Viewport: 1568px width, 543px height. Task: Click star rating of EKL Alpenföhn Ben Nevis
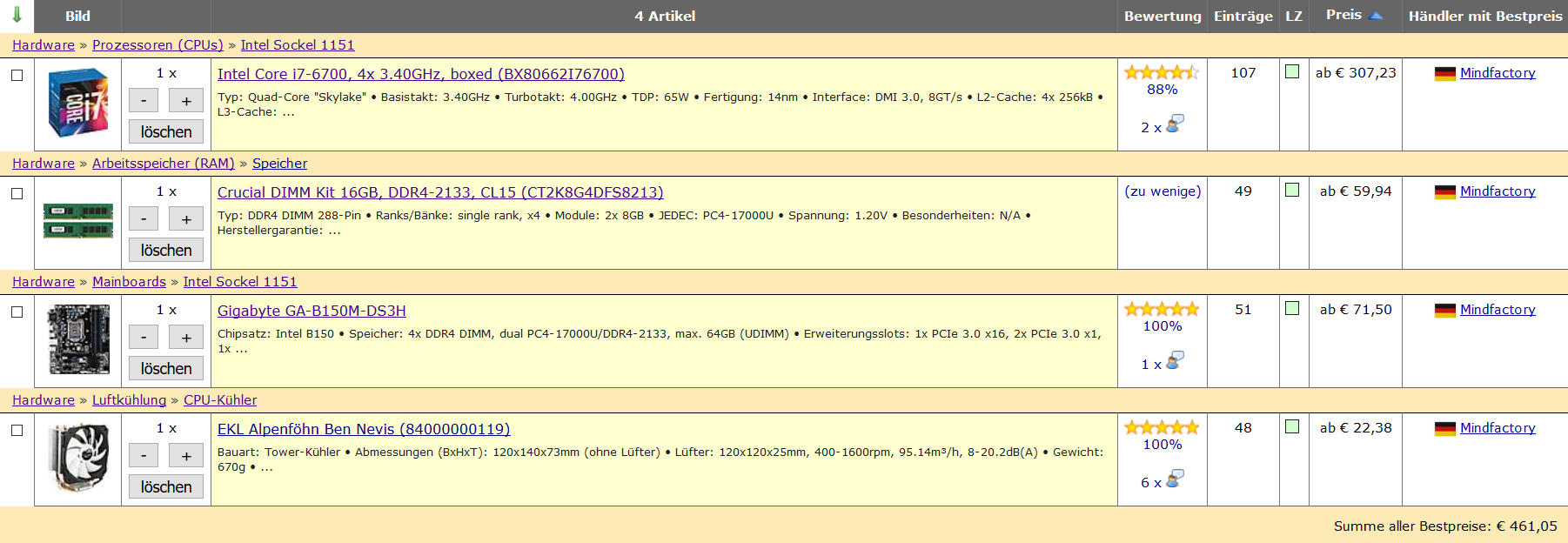coord(1162,428)
